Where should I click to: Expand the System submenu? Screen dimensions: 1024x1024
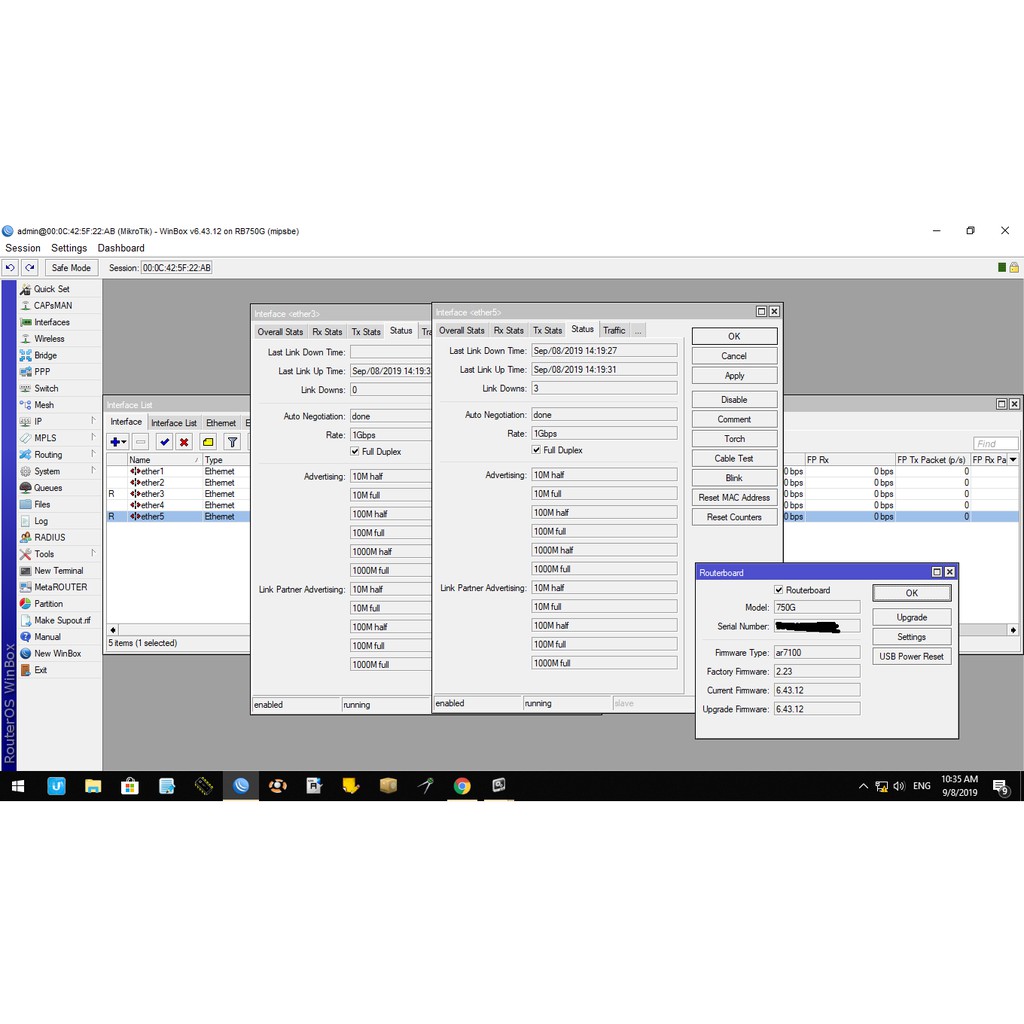click(93, 471)
